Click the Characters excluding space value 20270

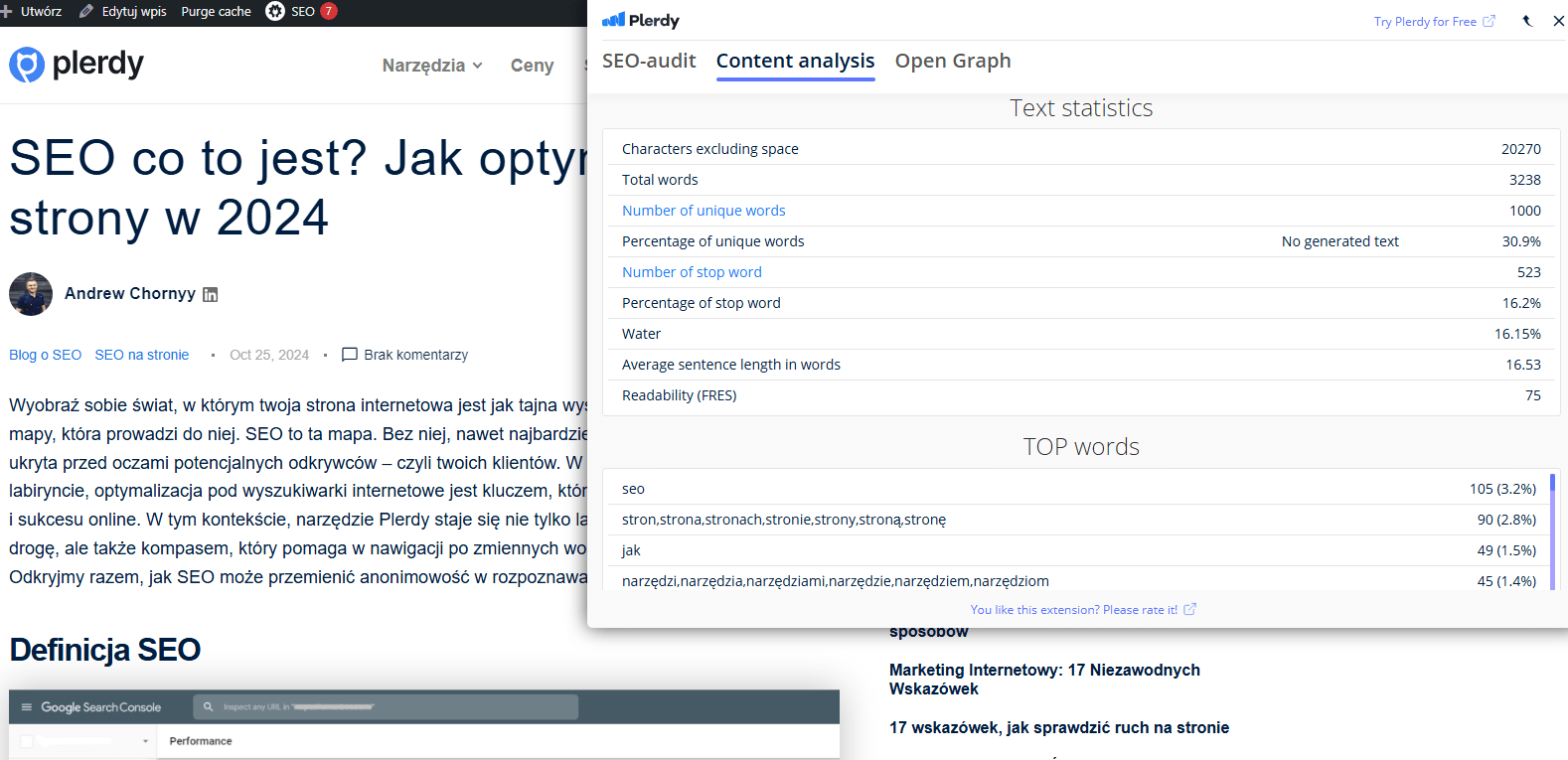(x=1520, y=149)
